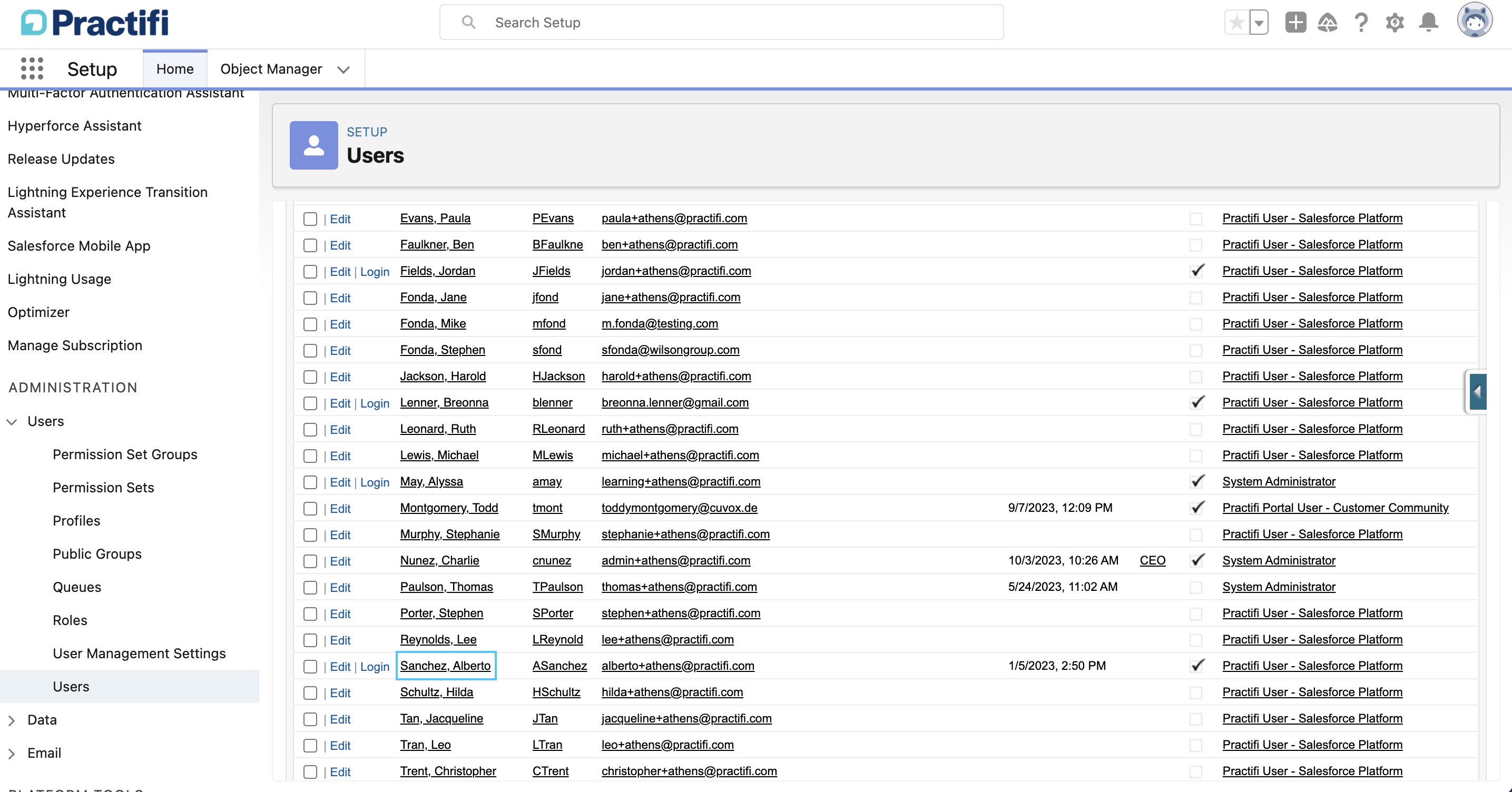This screenshot has height=792, width=1512.
Task: Click email admin+athens@practifi.com
Action: coord(675,560)
